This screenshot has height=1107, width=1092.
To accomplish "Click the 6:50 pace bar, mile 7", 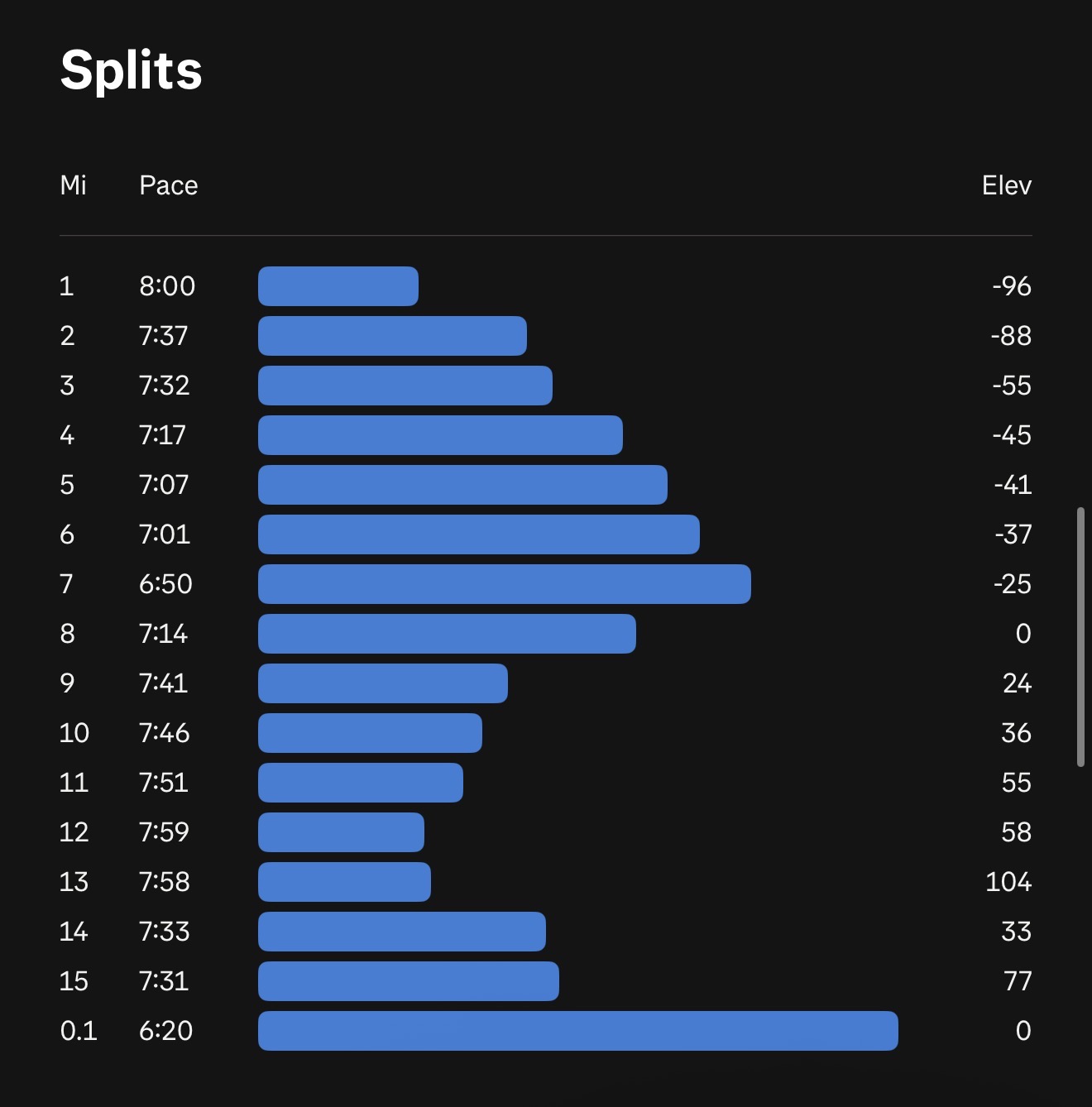I will pos(504,584).
